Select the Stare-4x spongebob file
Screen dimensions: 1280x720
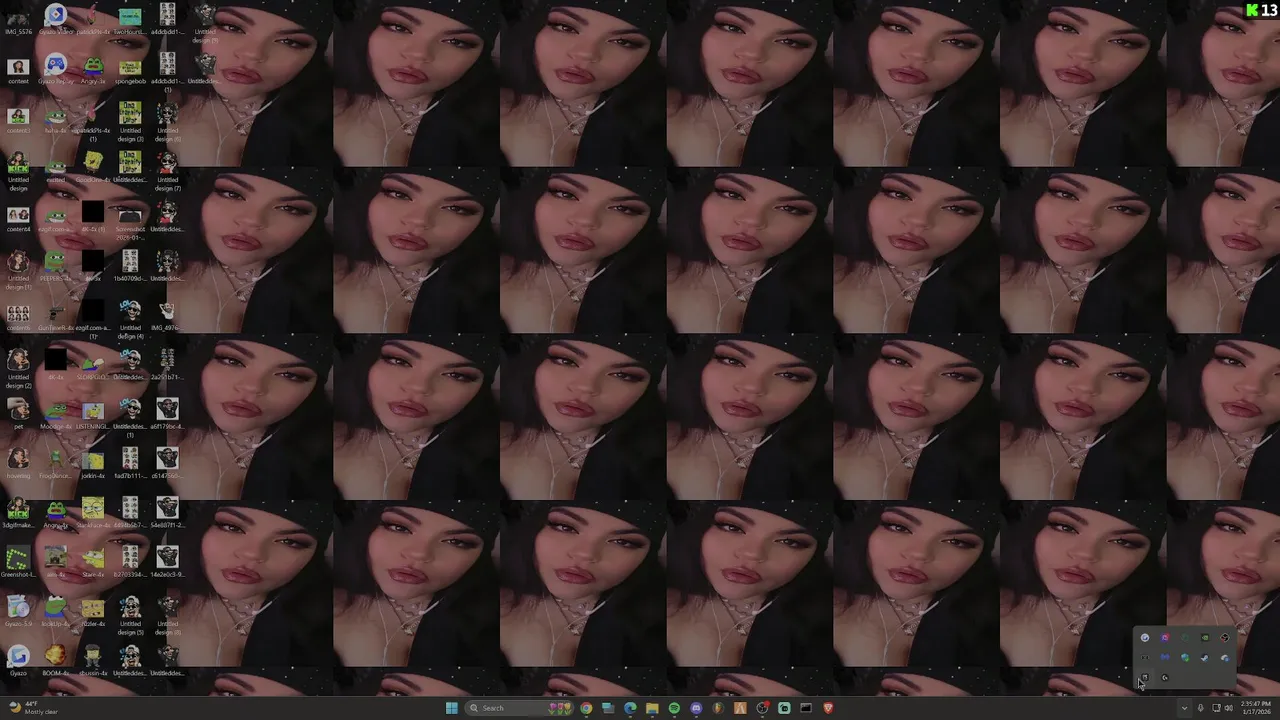click(x=93, y=561)
